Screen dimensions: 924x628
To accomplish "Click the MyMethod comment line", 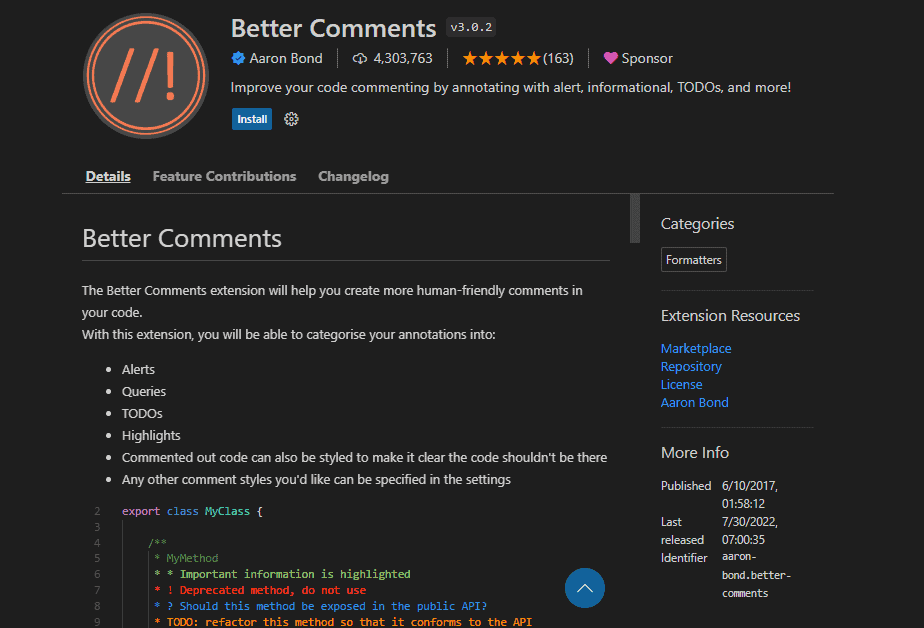I will (186, 558).
